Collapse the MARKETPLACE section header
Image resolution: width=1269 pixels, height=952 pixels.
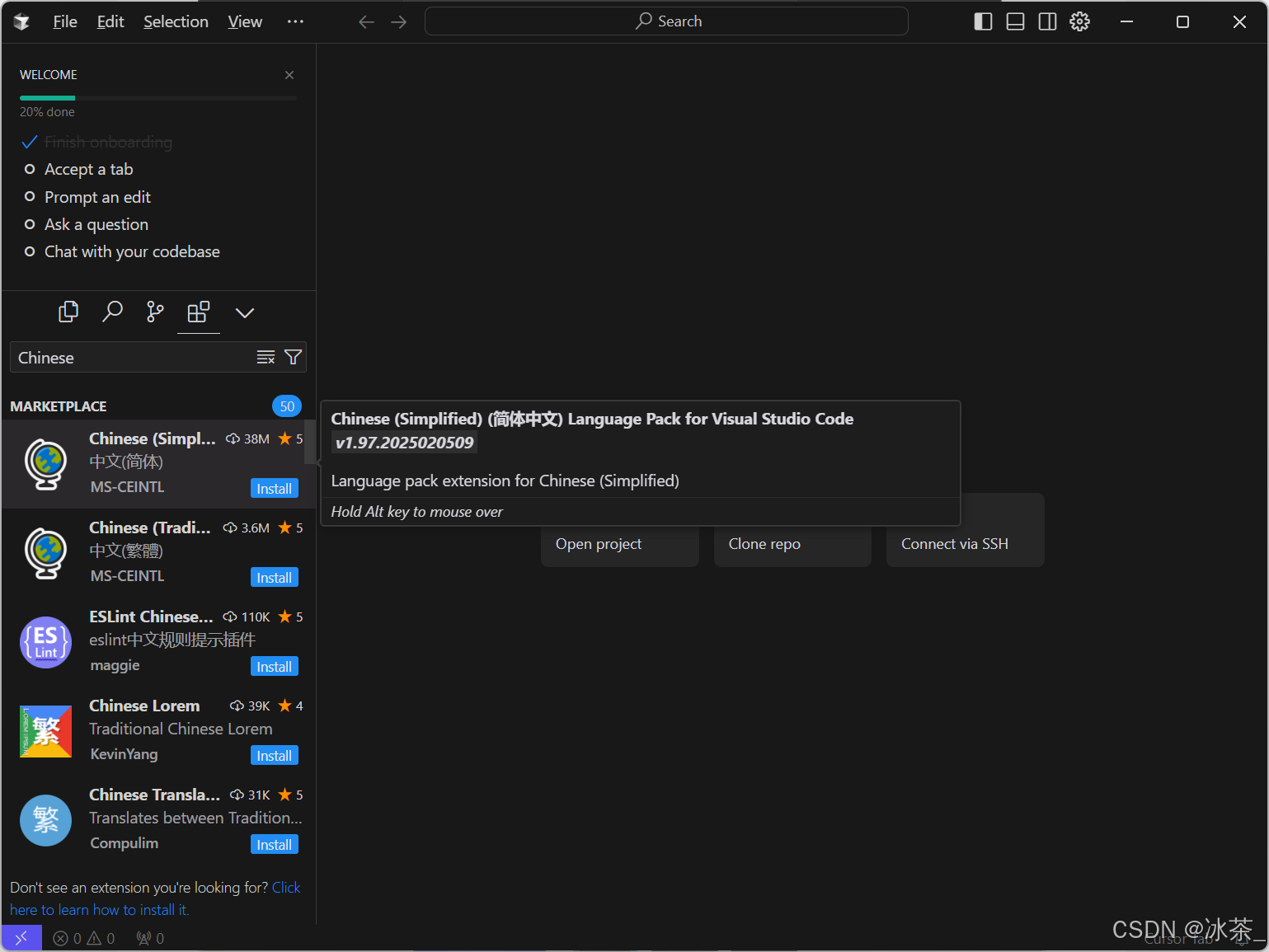(59, 406)
